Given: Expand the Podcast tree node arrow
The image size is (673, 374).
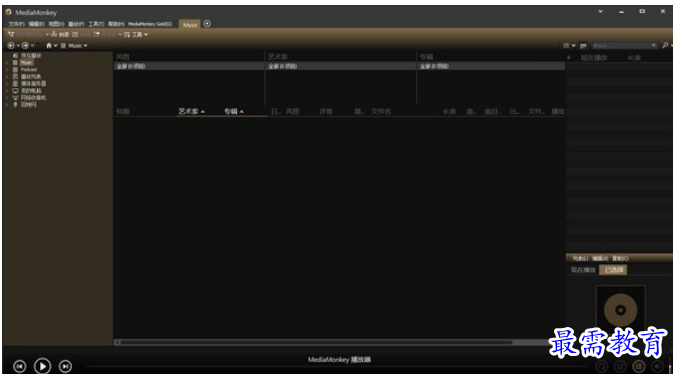Looking at the screenshot, I should 7,70.
